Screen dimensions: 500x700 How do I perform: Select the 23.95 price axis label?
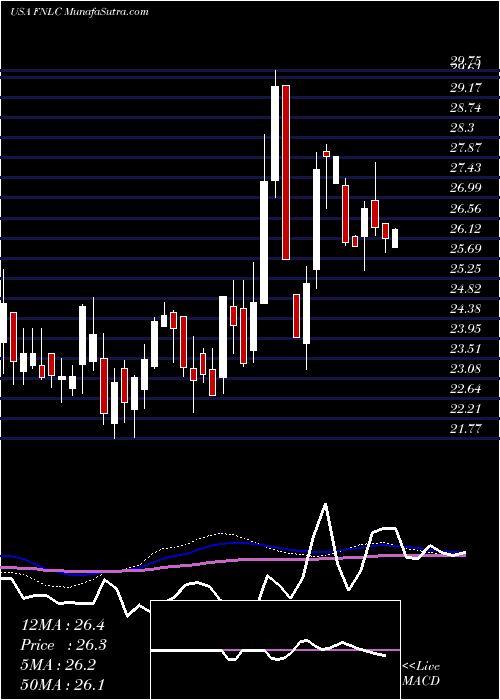coord(465,329)
